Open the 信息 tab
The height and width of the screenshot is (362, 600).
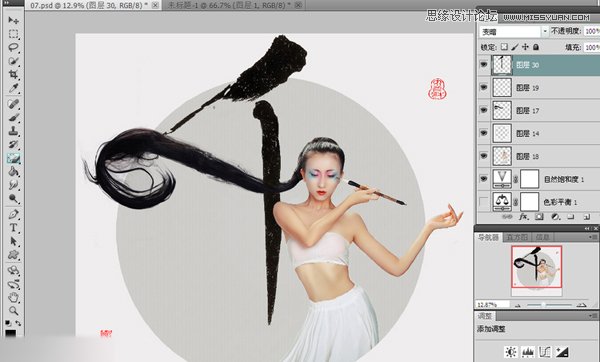coord(542,238)
